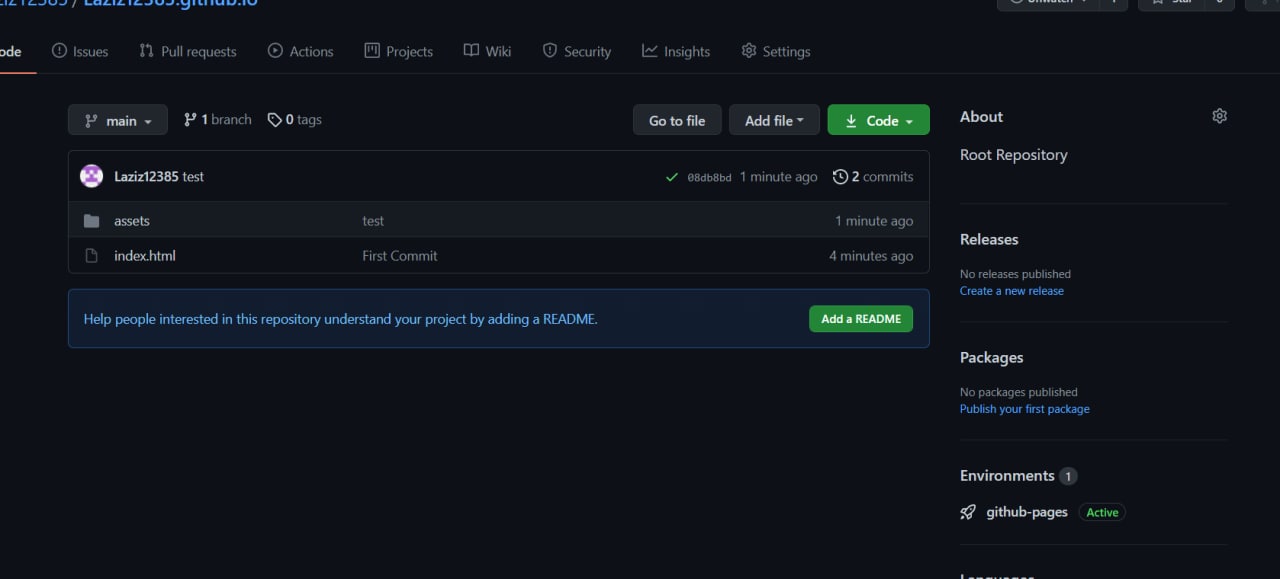Click the Actions play icon
The height and width of the screenshot is (579, 1280).
coord(275,50)
